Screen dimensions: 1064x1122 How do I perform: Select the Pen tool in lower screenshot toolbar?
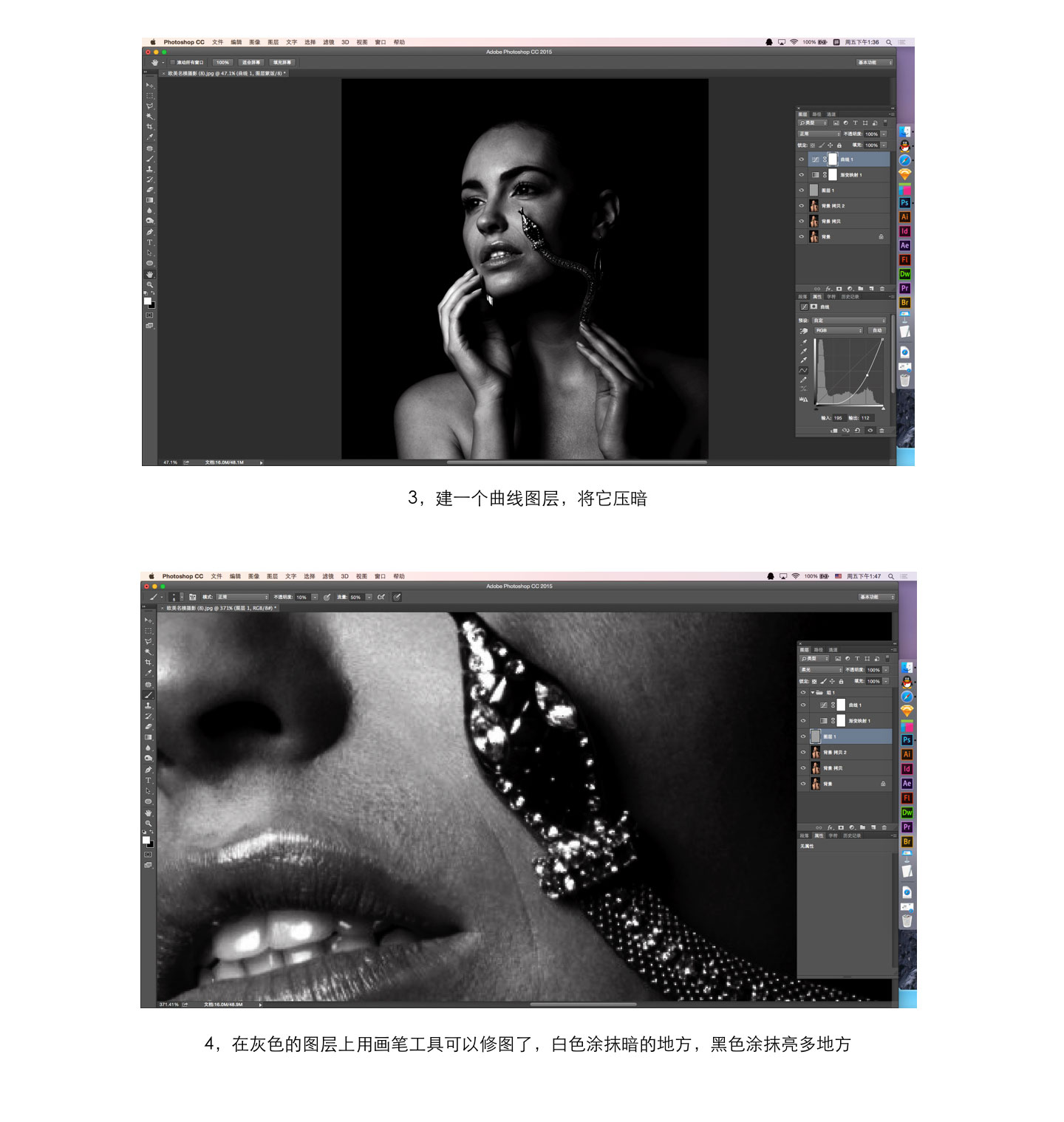(x=148, y=769)
